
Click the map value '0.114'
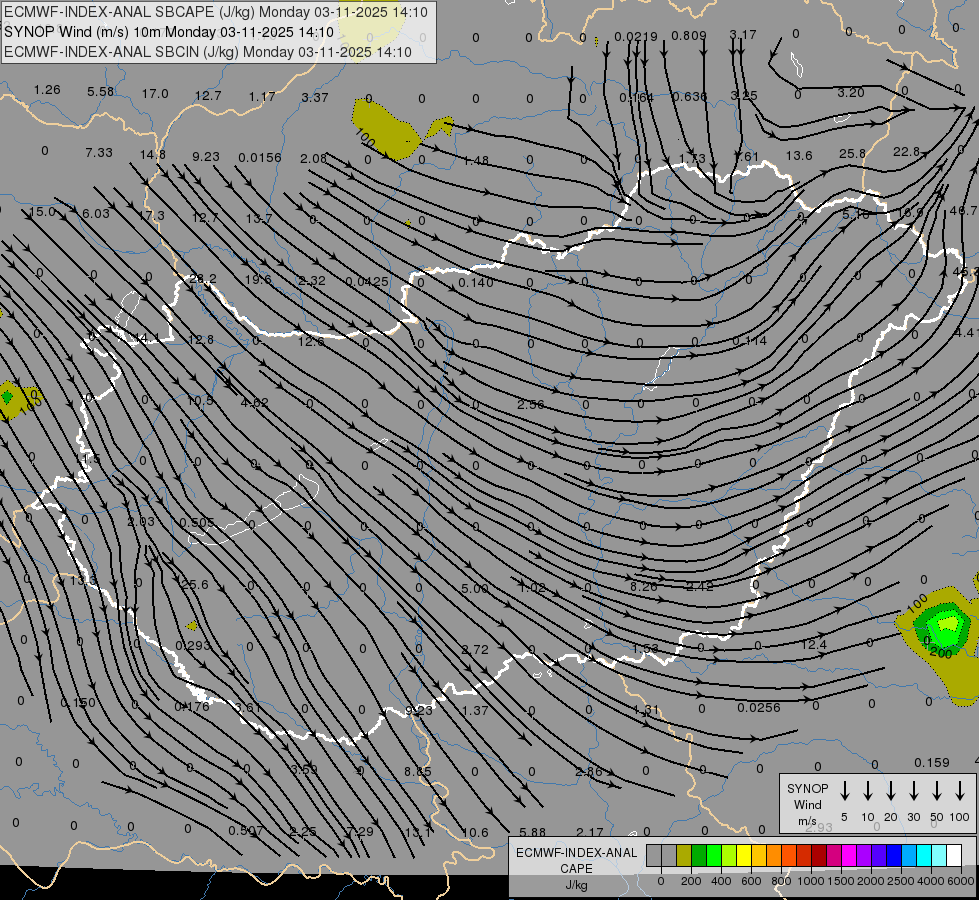click(x=749, y=340)
